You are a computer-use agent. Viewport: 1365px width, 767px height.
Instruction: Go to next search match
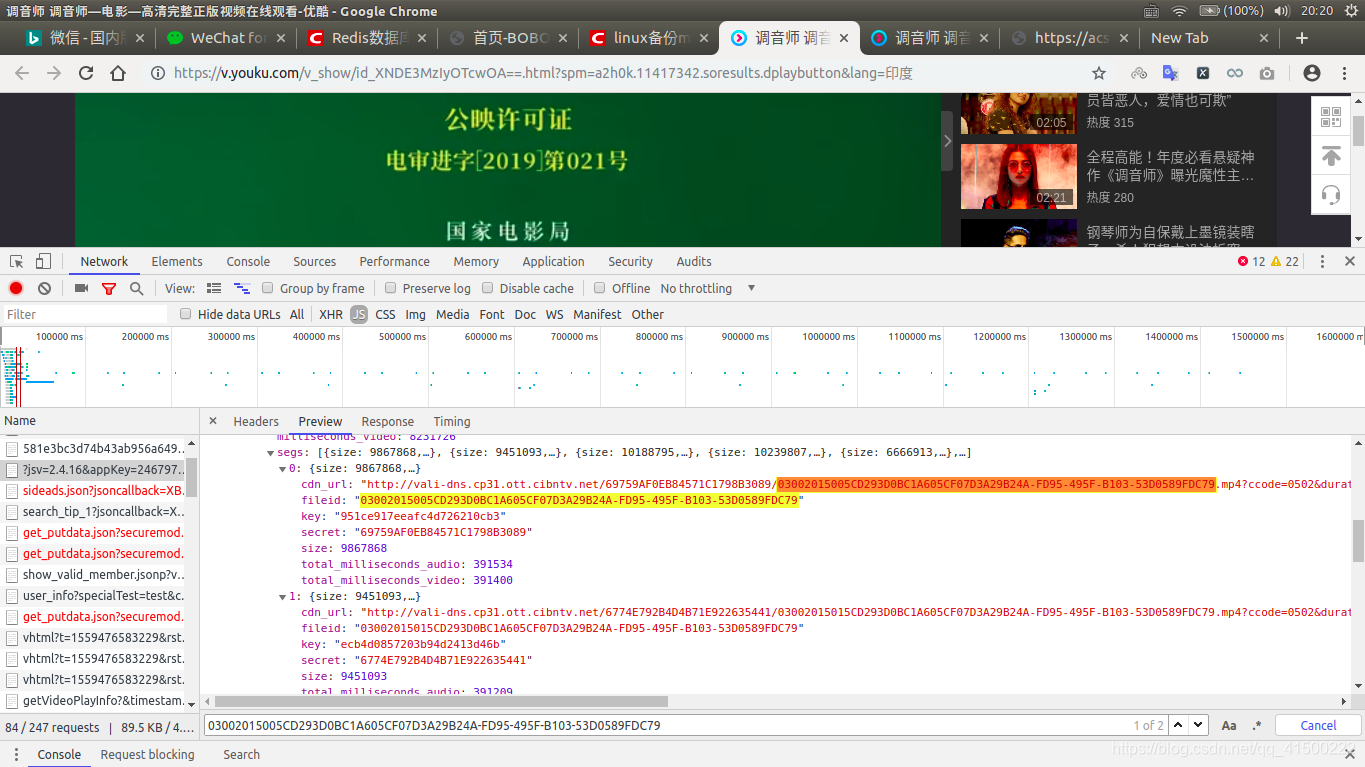[x=1198, y=725]
